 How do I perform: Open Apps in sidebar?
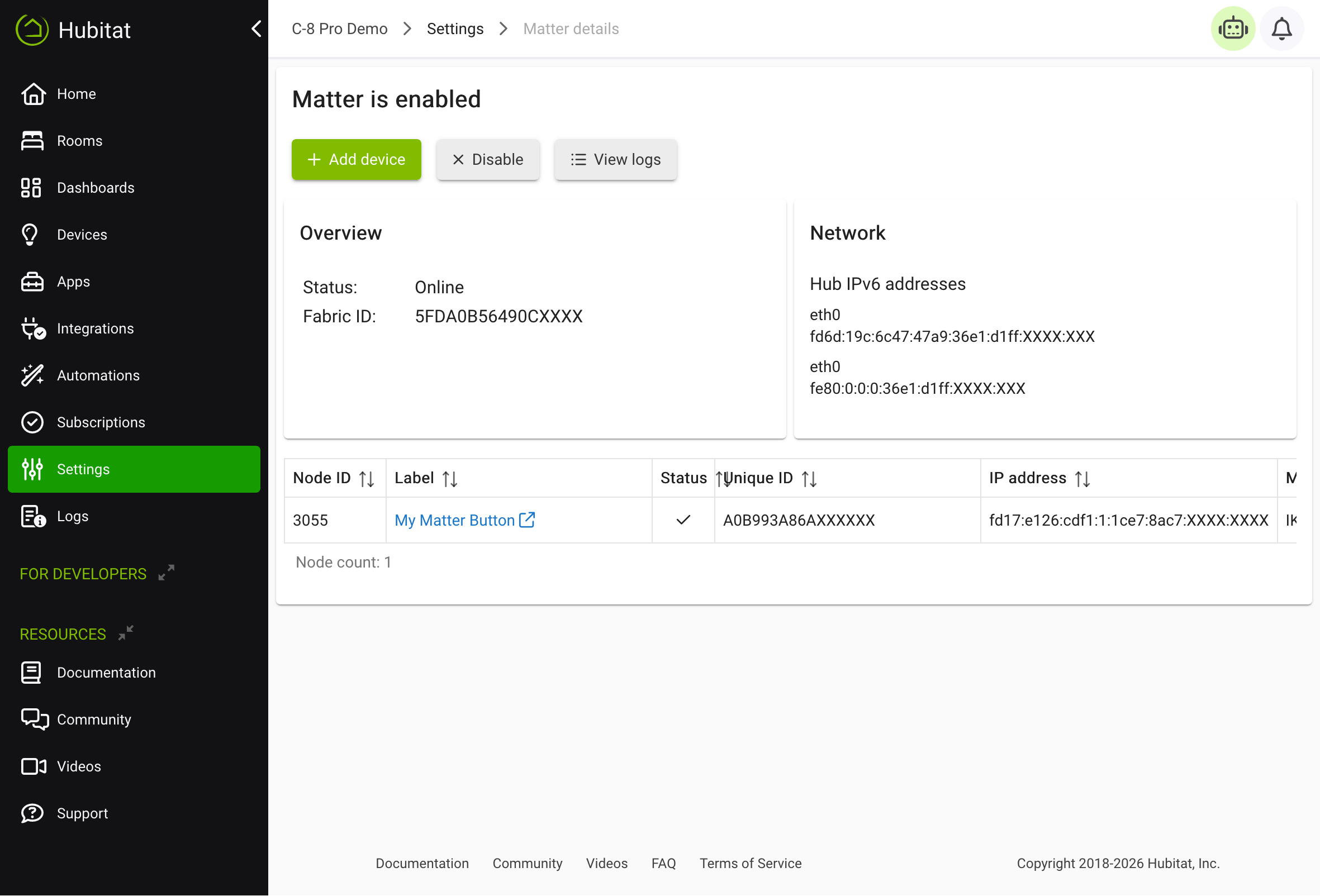134,282
